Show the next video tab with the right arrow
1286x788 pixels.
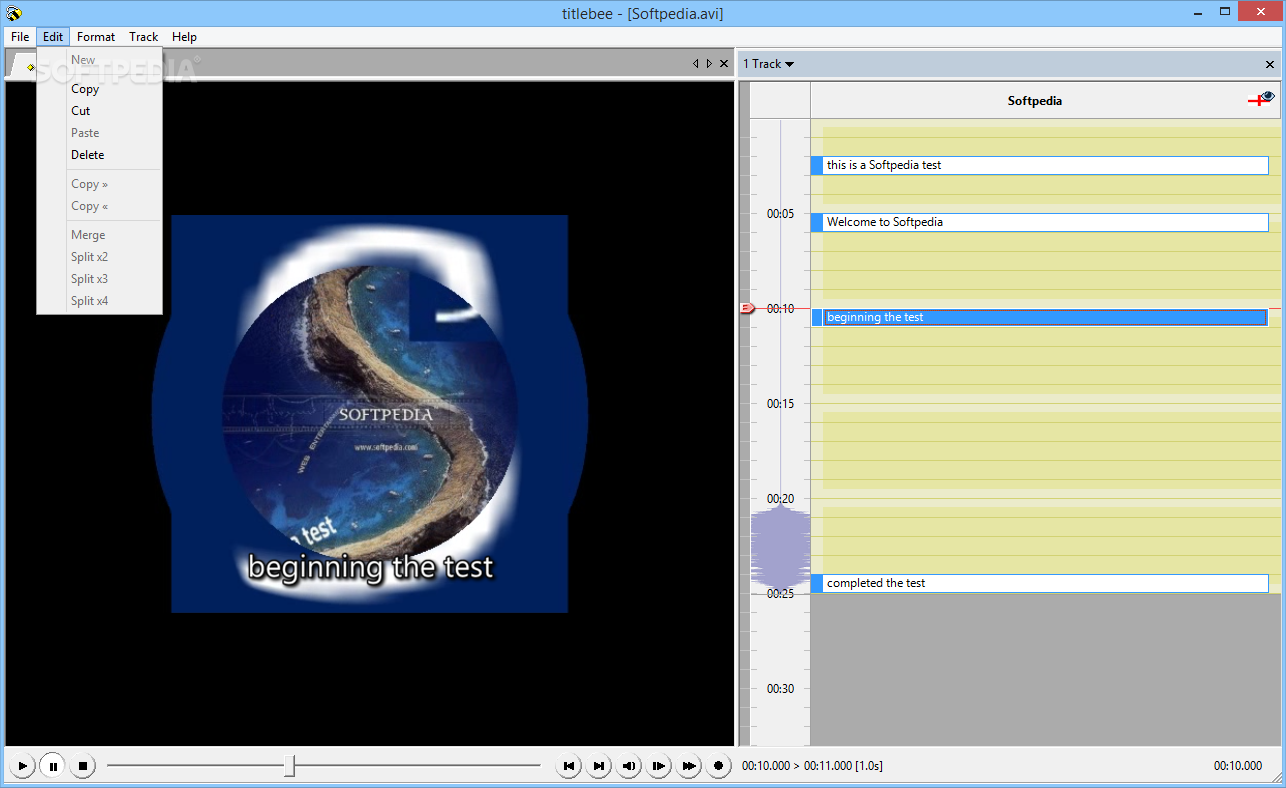pyautogui.click(x=709, y=64)
